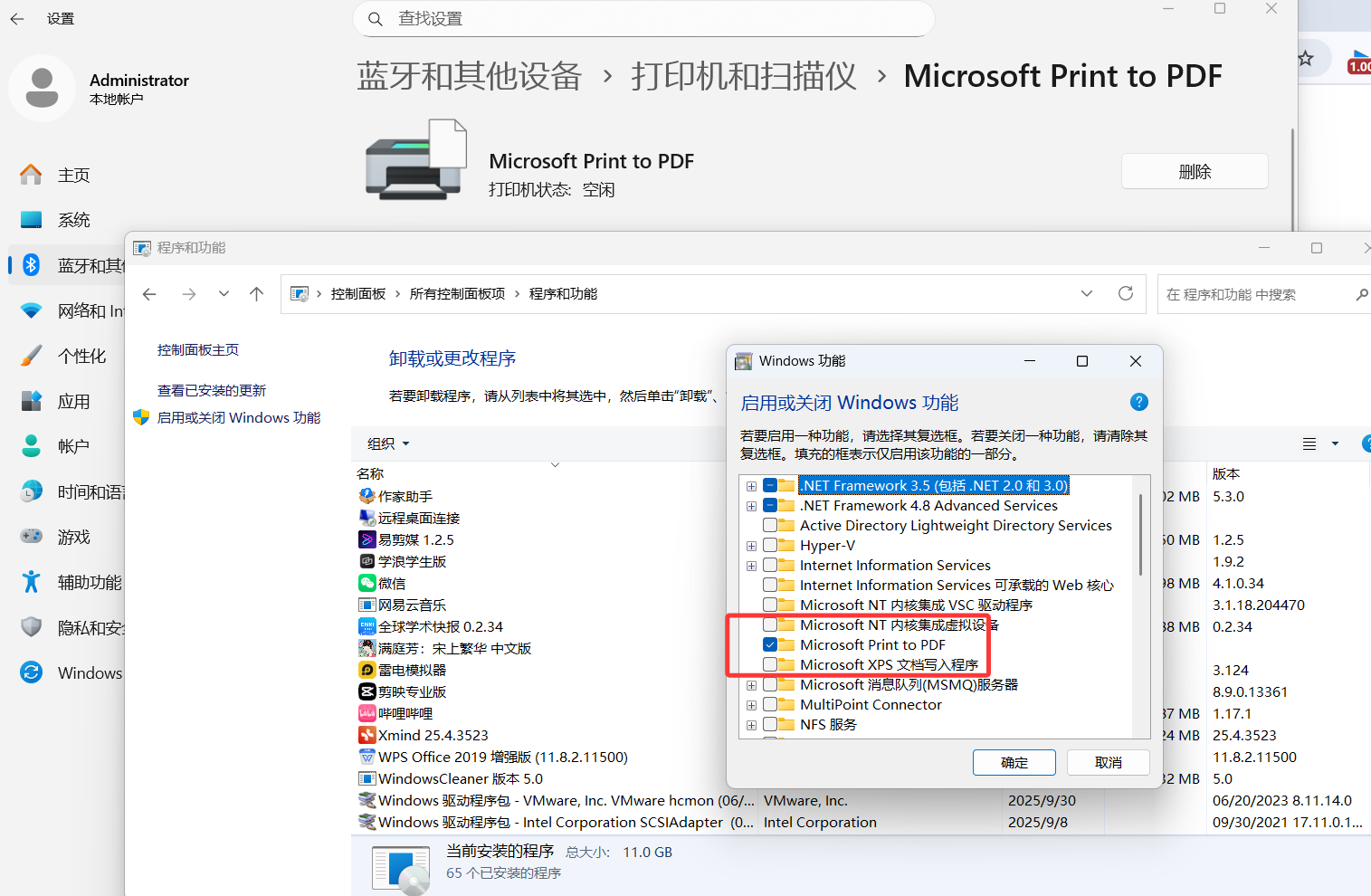Open recent locations dropdown arrow
Image resolution: width=1371 pixels, height=896 pixels.
[224, 294]
